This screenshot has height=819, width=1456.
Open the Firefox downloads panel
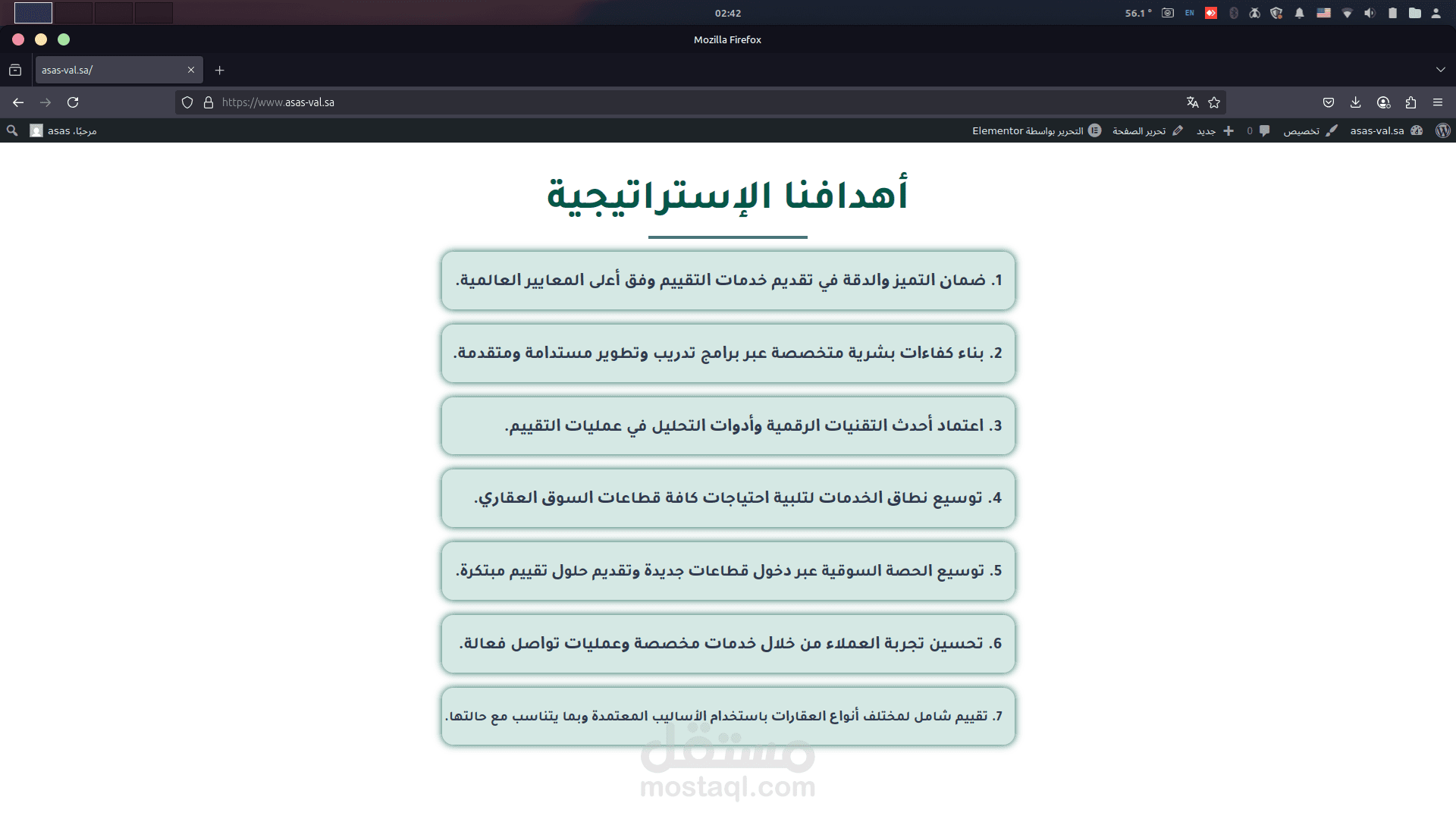pos(1356,102)
